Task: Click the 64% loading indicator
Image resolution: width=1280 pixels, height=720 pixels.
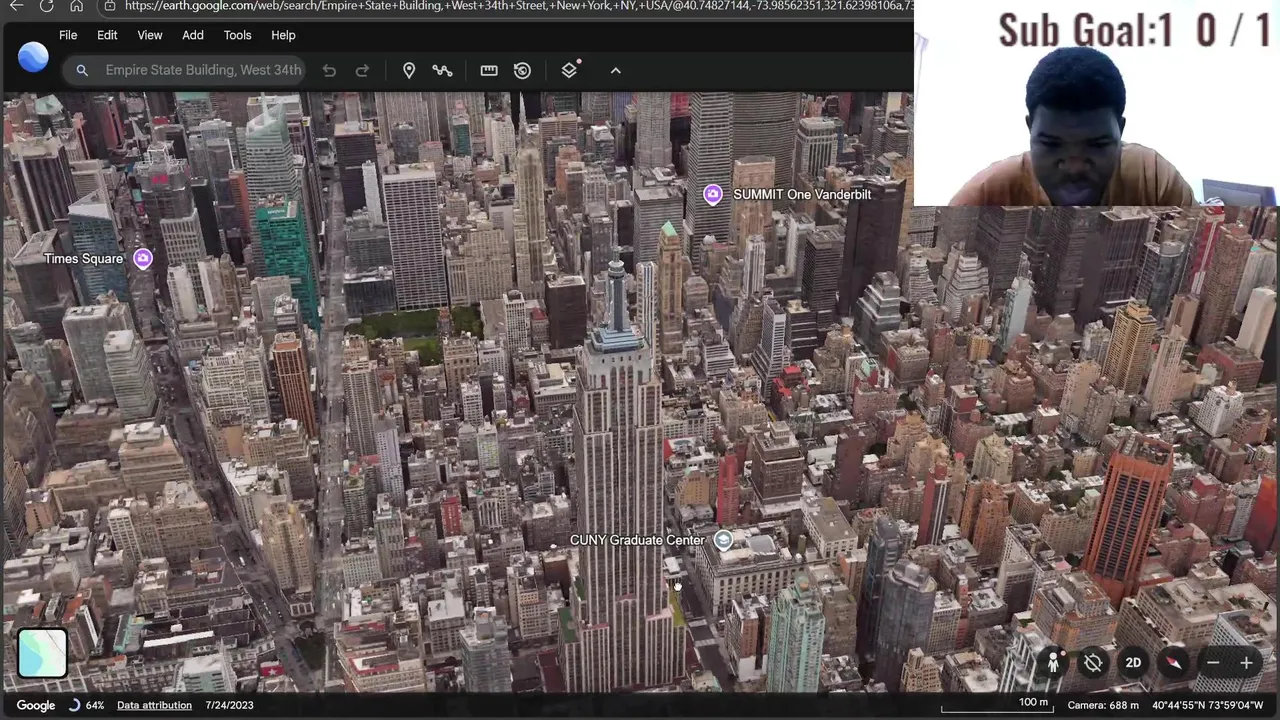Action: coord(87,705)
